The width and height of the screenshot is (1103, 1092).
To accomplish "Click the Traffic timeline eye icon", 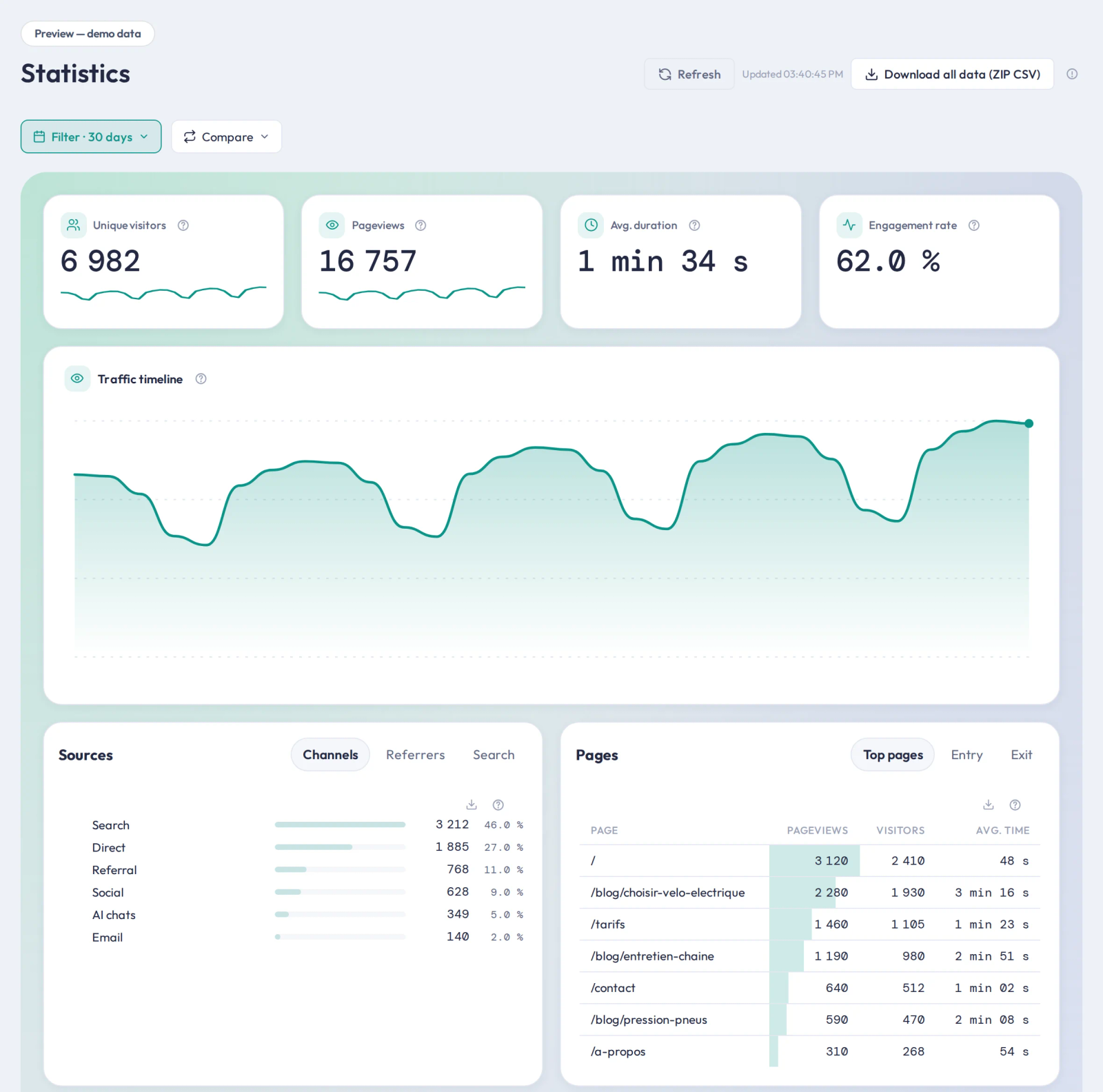I will coord(77,378).
